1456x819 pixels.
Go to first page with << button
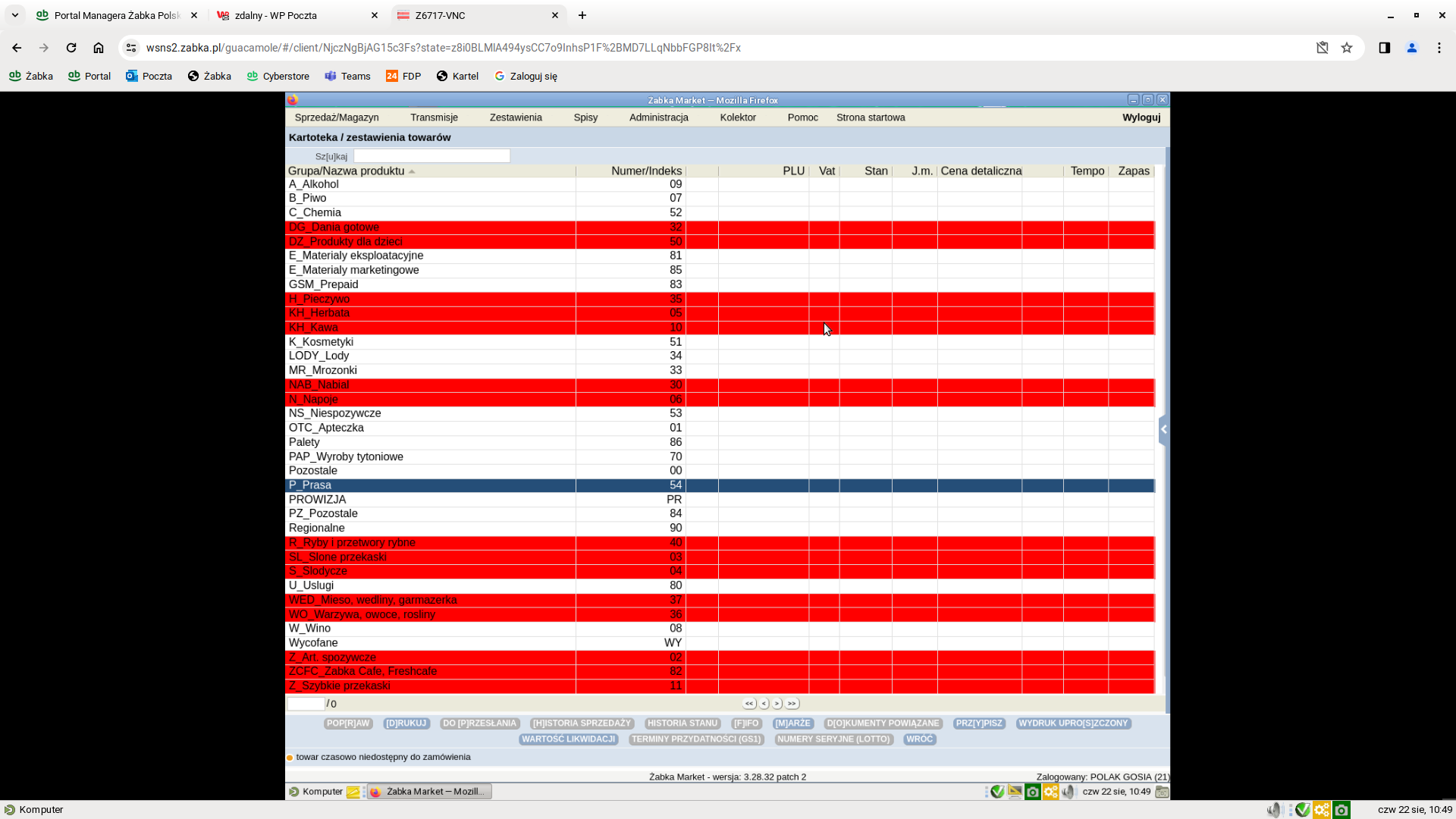tap(749, 704)
